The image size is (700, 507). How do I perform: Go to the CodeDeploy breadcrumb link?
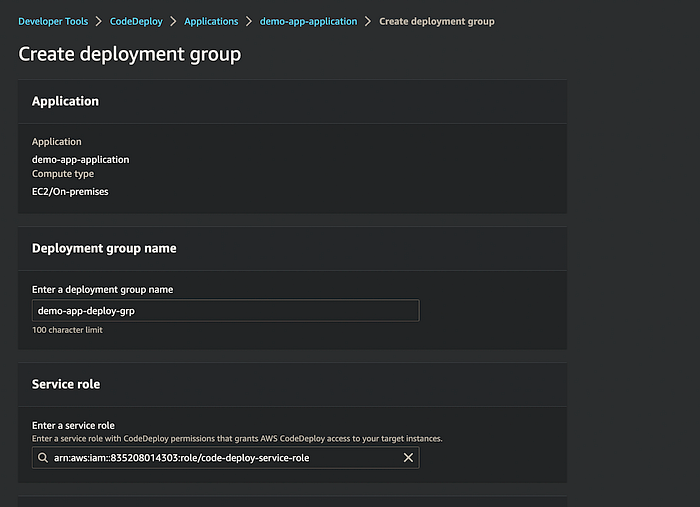pyautogui.click(x=134, y=21)
